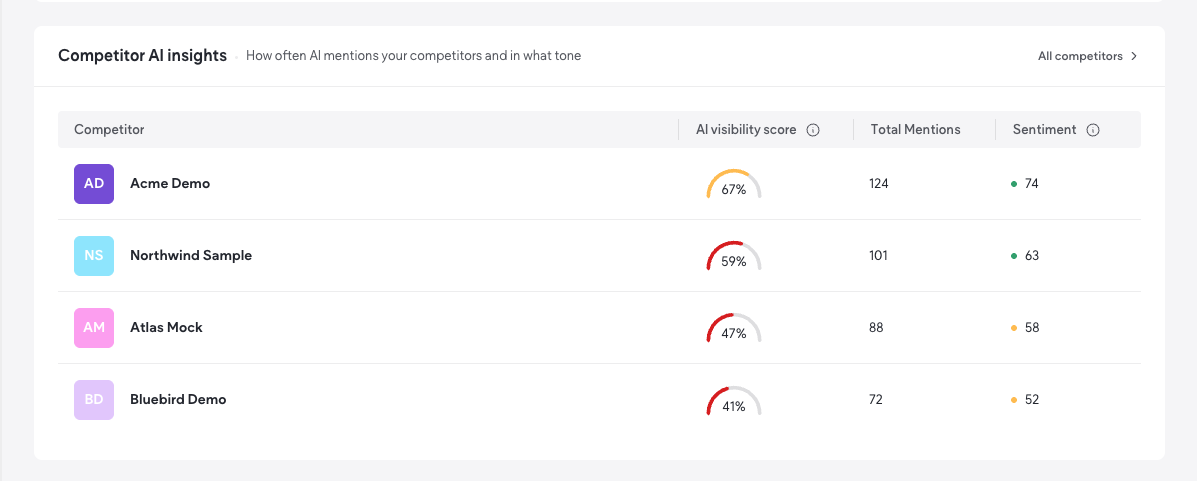The image size is (1197, 481).
Task: Click the purple AD avatar for Acme Demo
Action: (x=94, y=184)
